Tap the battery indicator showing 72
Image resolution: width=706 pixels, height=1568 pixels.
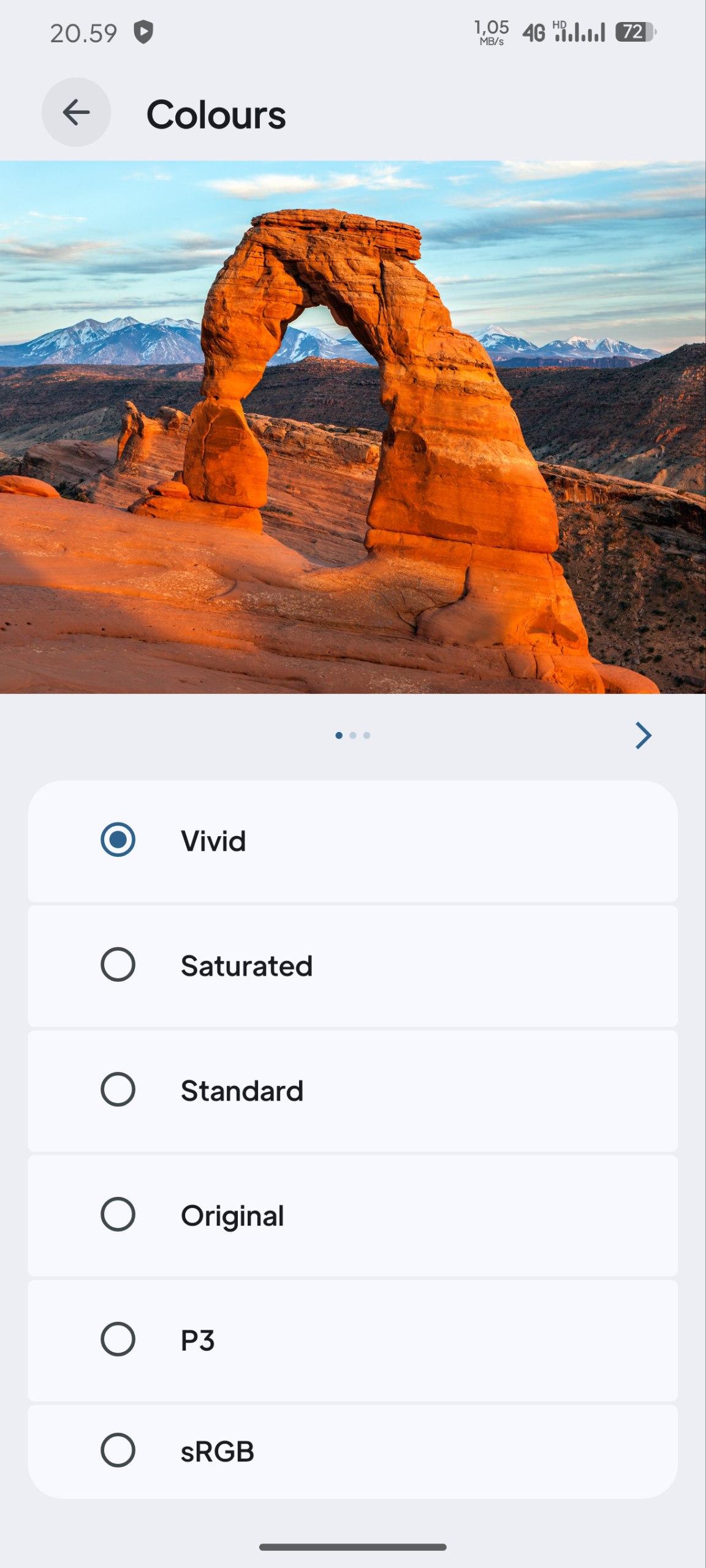click(636, 32)
